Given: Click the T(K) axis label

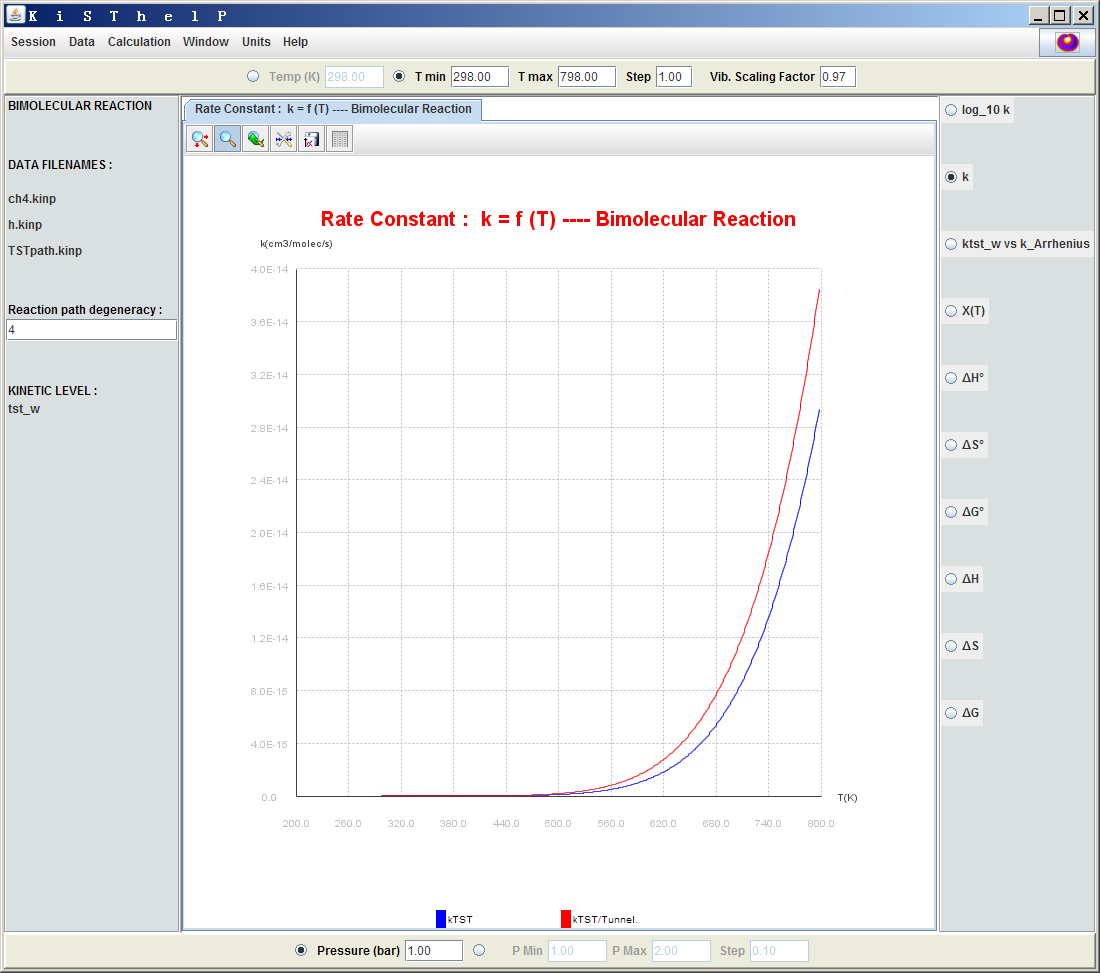Looking at the screenshot, I should point(847,798).
